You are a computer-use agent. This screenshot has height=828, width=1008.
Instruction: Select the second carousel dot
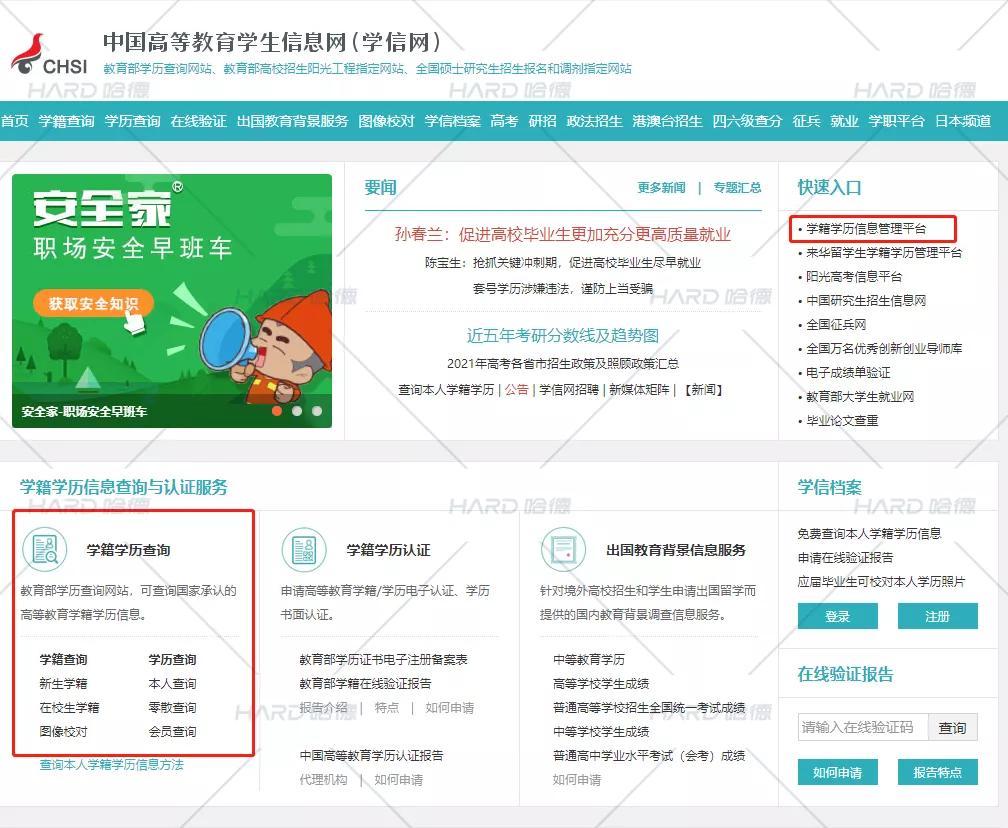[x=296, y=409]
